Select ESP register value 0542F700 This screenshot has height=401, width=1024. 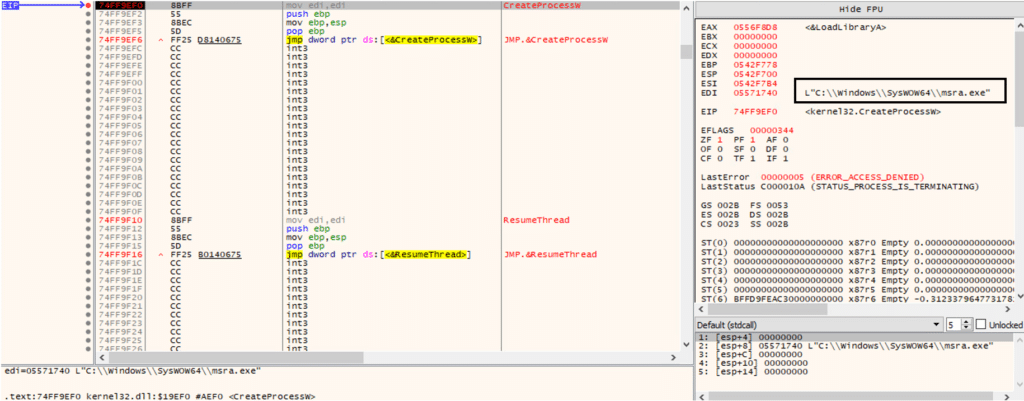coord(756,74)
